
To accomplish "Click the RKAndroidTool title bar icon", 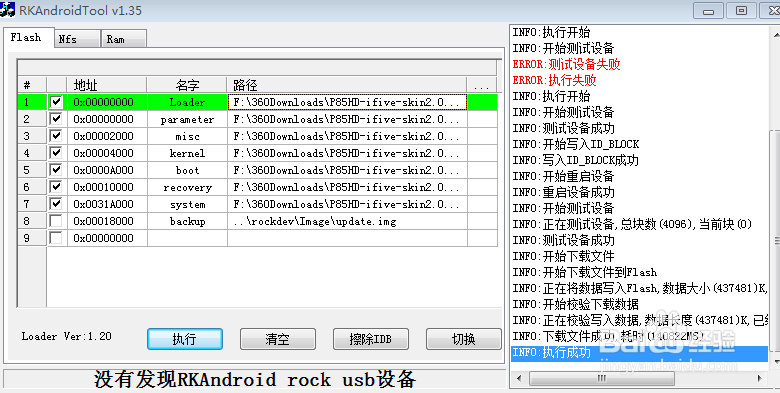I will pyautogui.click(x=7, y=9).
